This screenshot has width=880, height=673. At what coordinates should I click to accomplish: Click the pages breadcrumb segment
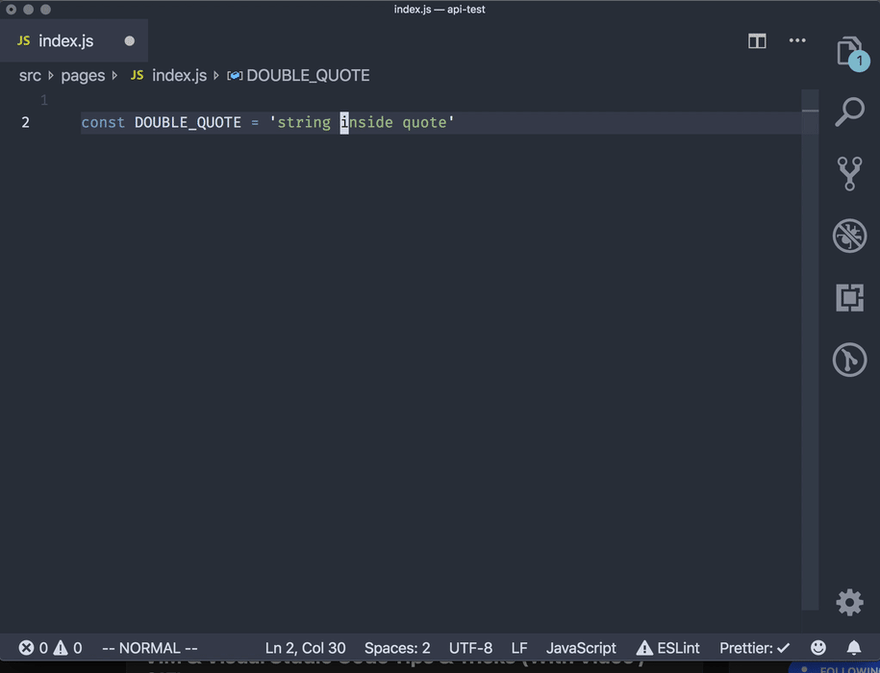[x=82, y=76]
